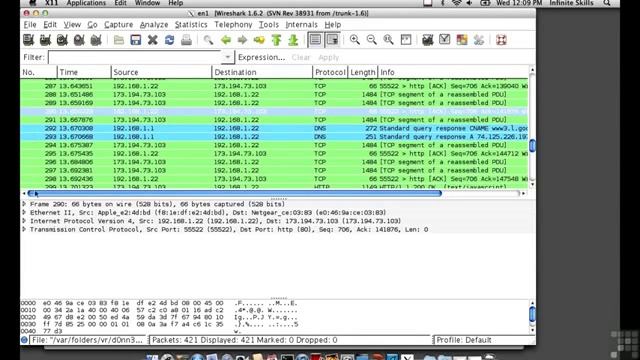Find a packet using the magnifier icon
This screenshot has width=640, height=360.
click(x=208, y=40)
